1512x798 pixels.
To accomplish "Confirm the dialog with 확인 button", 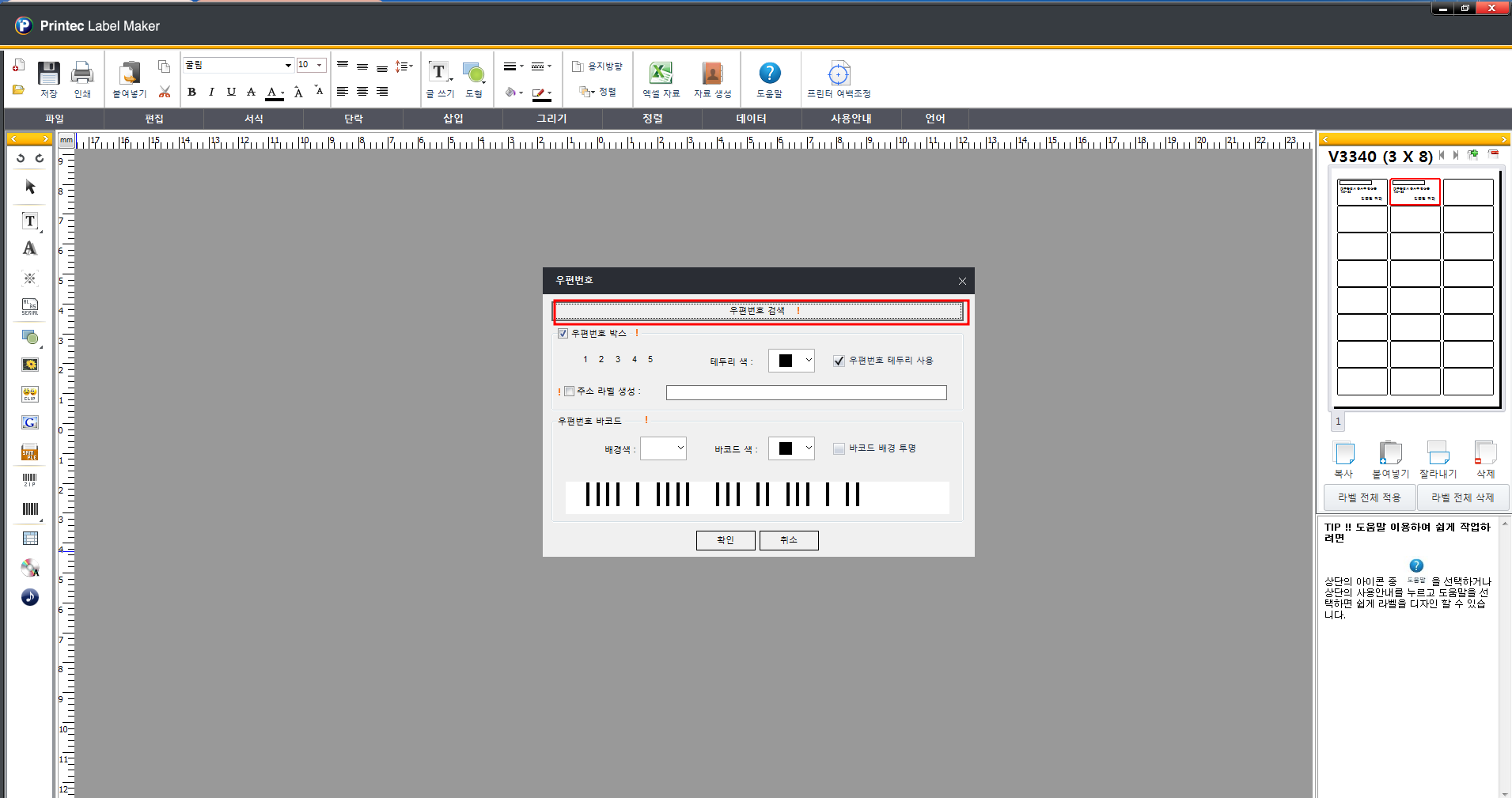I will [726, 540].
